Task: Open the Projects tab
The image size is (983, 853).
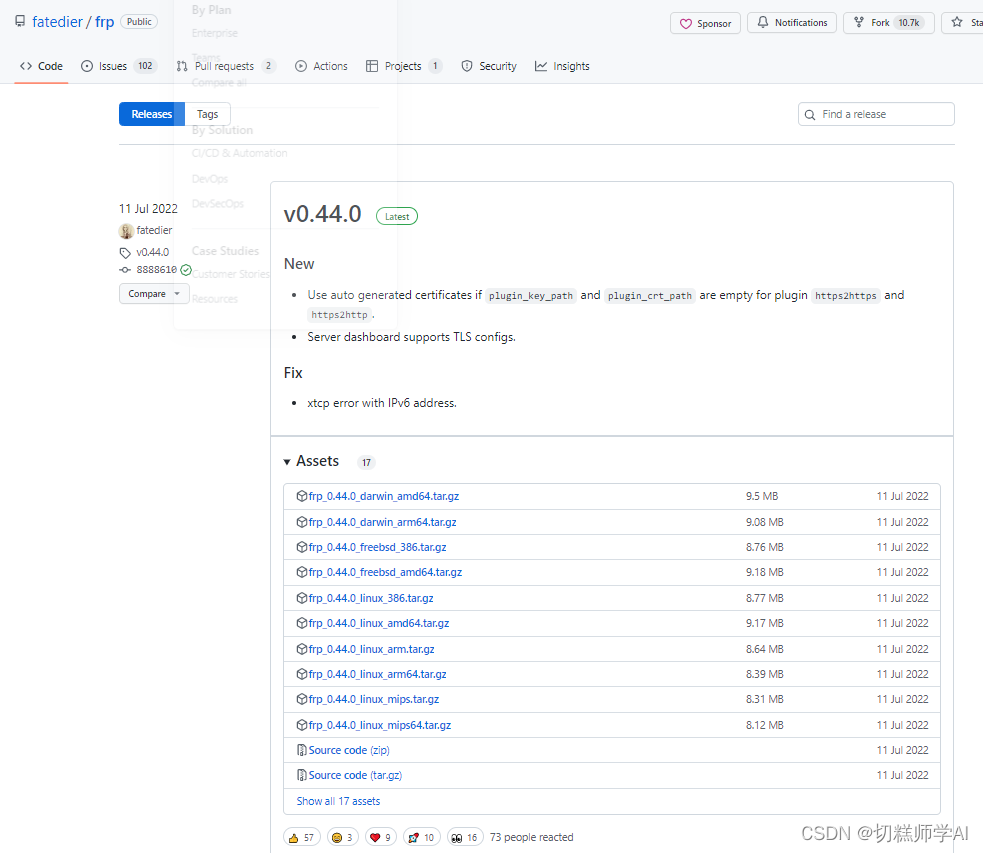Action: click(x=404, y=66)
